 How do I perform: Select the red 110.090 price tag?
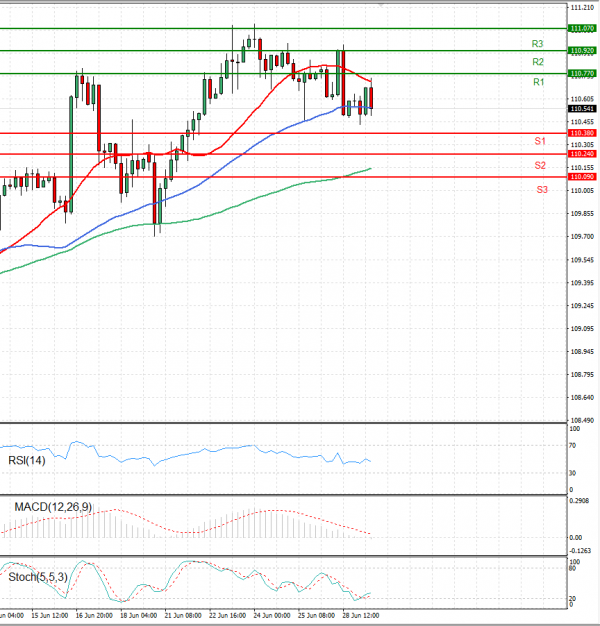pyautogui.click(x=582, y=177)
